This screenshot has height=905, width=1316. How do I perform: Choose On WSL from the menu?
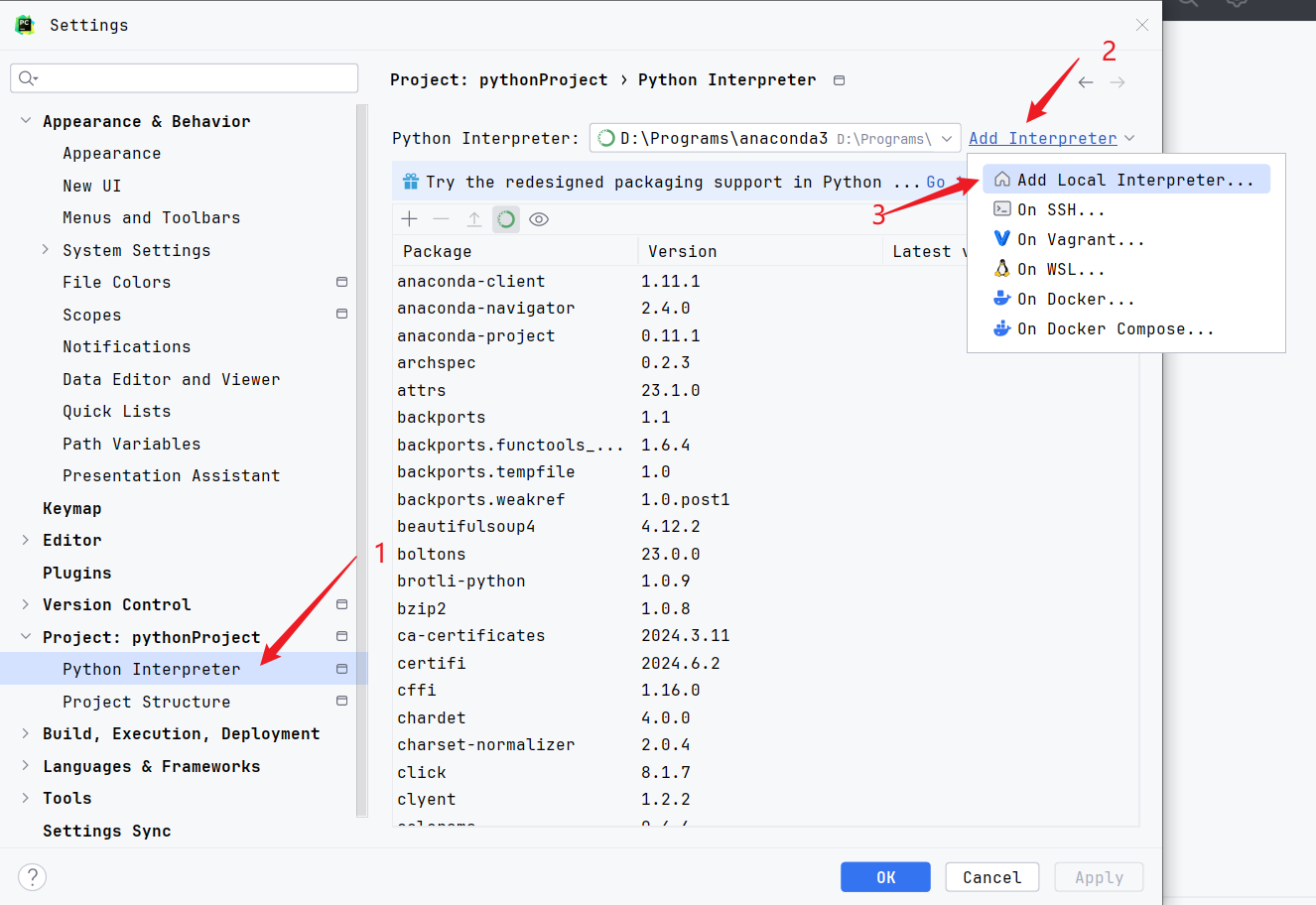pos(1060,269)
